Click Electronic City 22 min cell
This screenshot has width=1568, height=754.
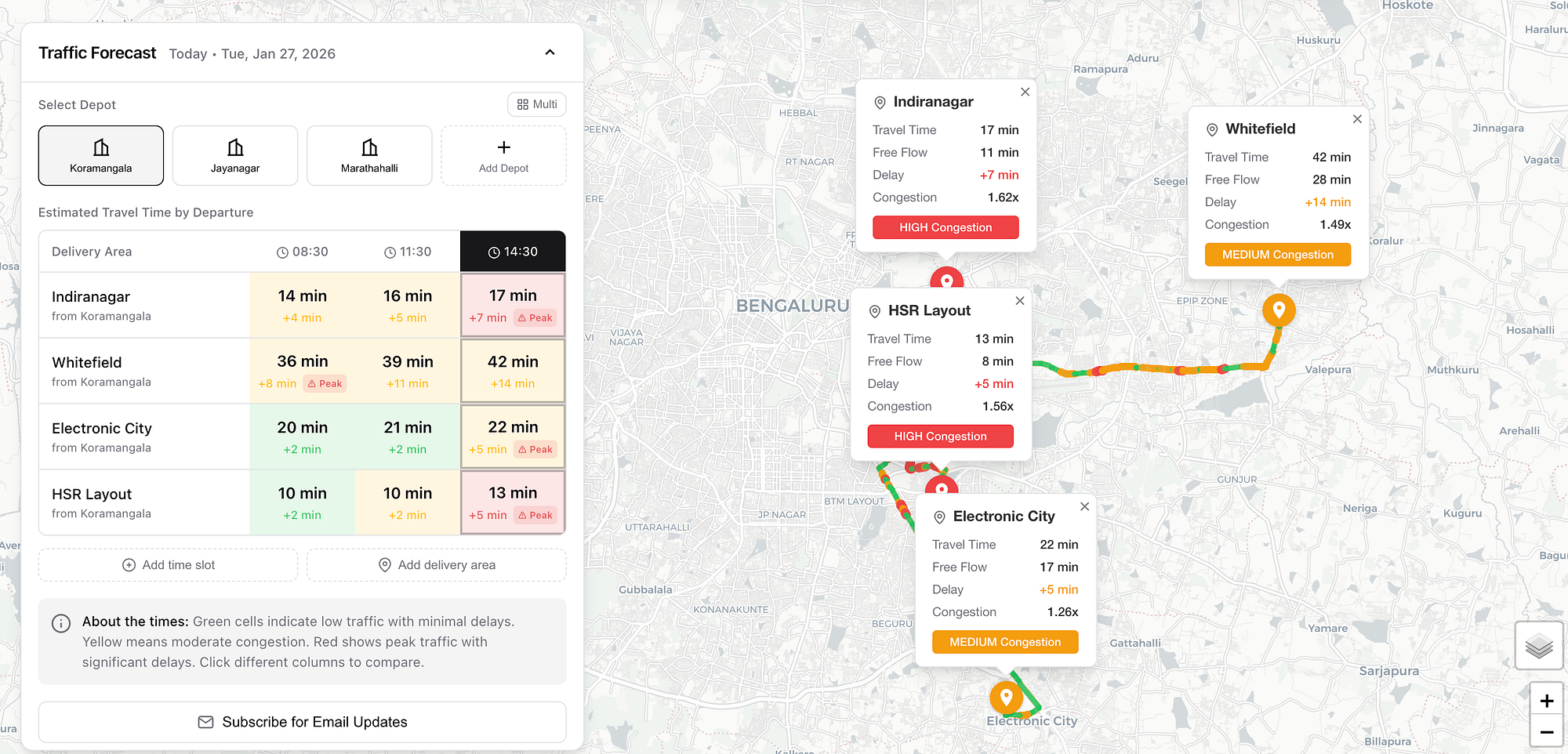pyautogui.click(x=513, y=437)
